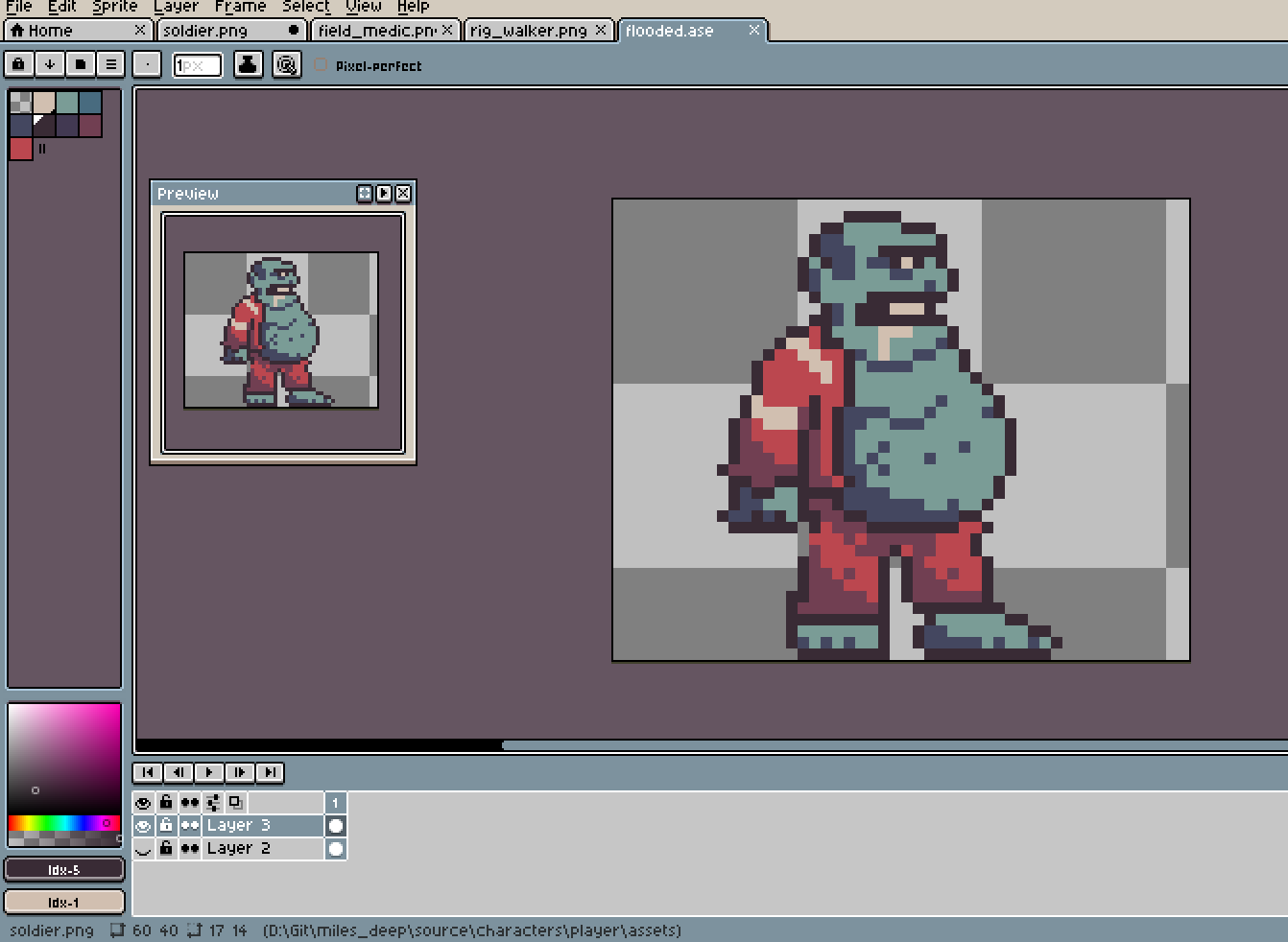Open the Frame menu
Image resolution: width=1288 pixels, height=942 pixels.
240,7
